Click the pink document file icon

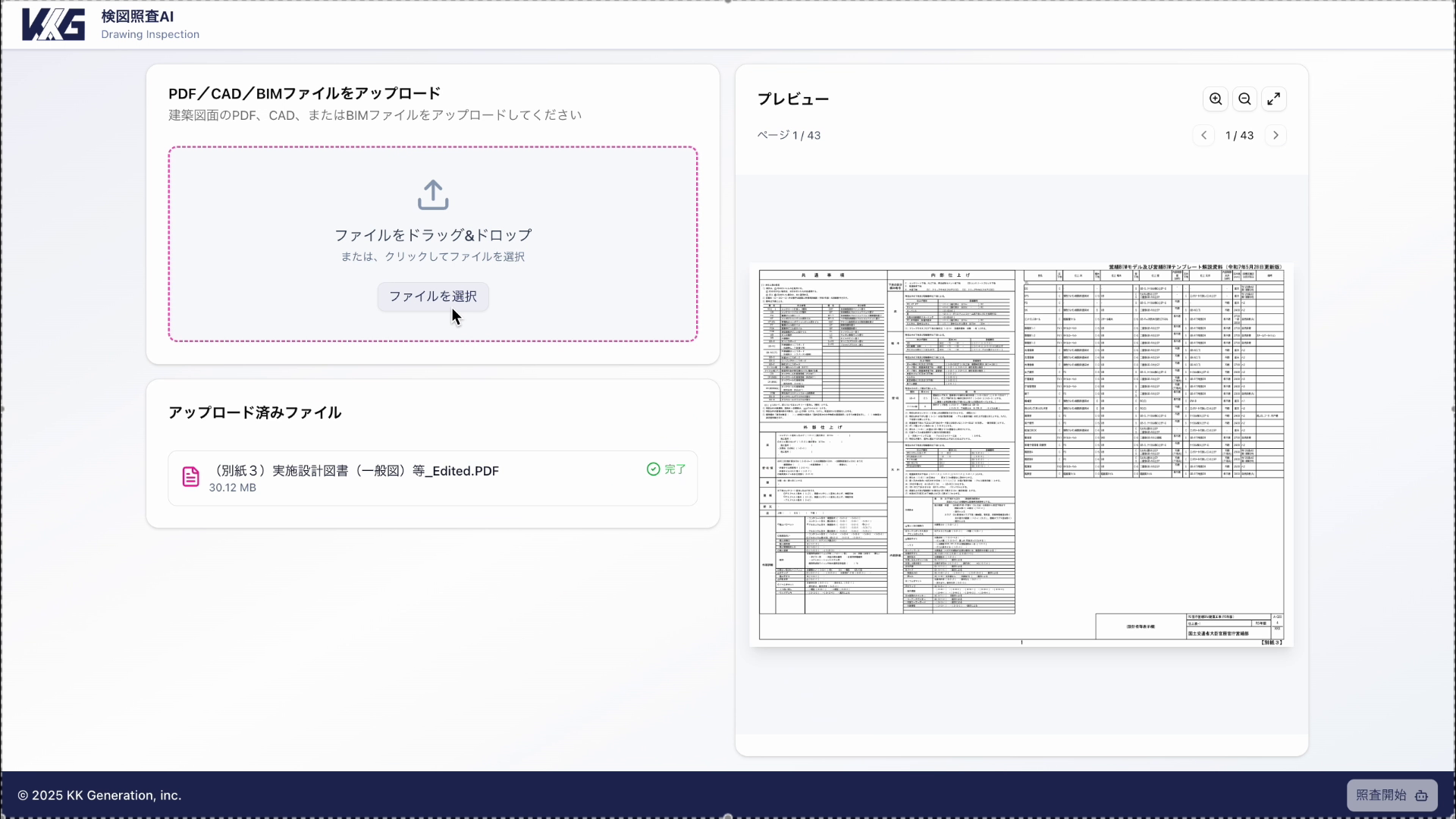[190, 477]
